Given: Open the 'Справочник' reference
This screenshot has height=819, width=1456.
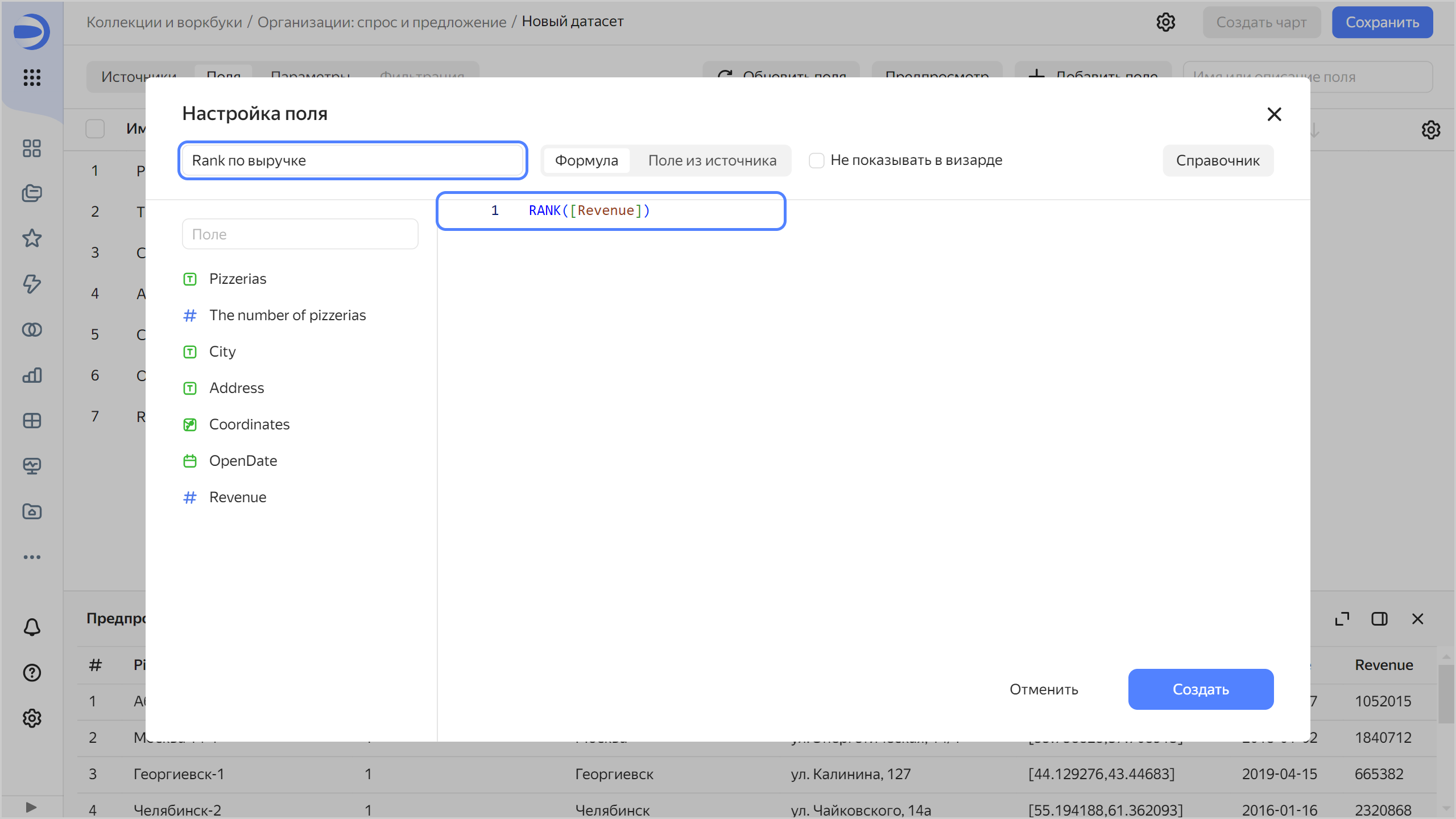Looking at the screenshot, I should pyautogui.click(x=1218, y=160).
